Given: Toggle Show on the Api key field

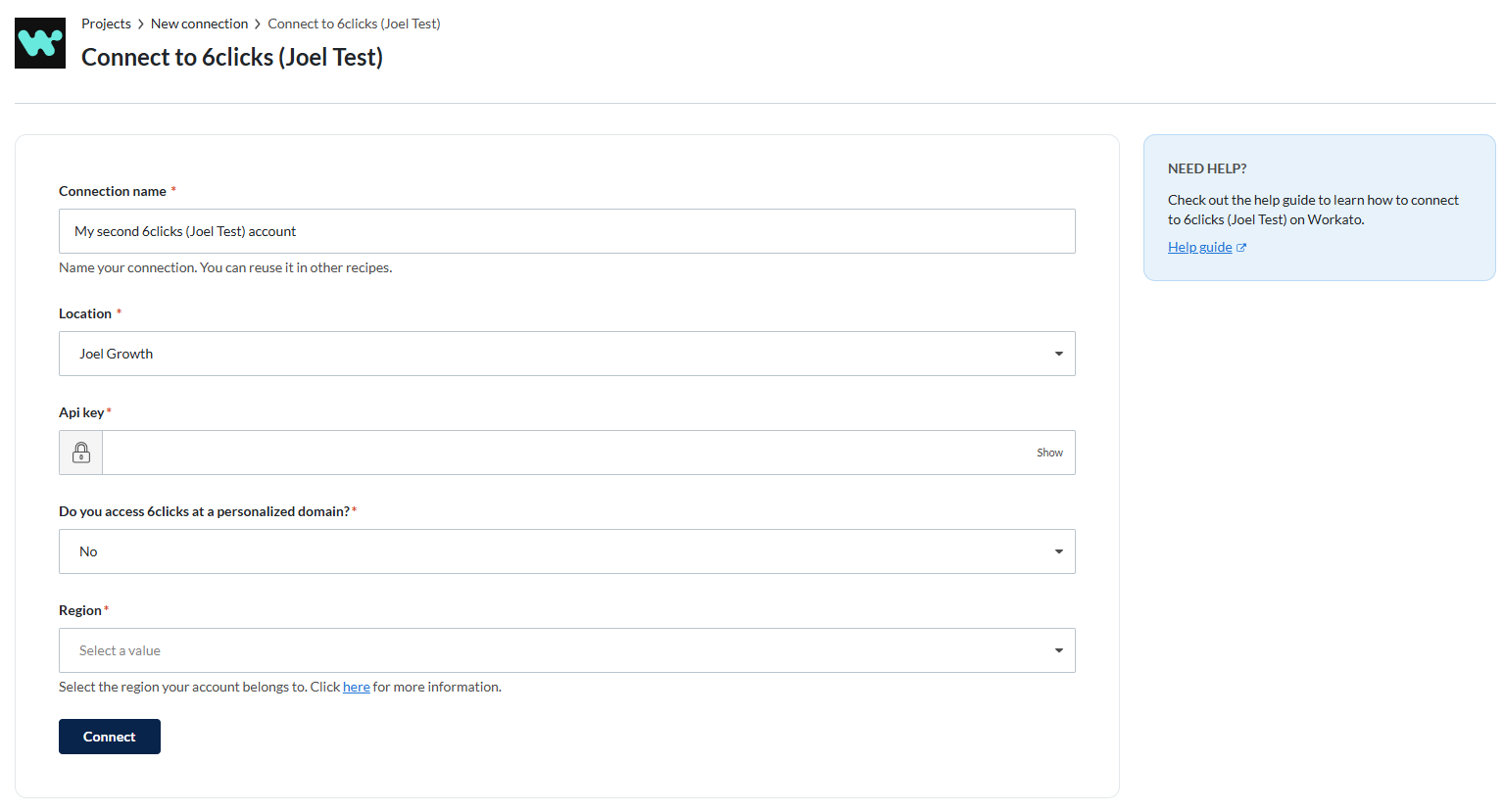Looking at the screenshot, I should coord(1049,453).
